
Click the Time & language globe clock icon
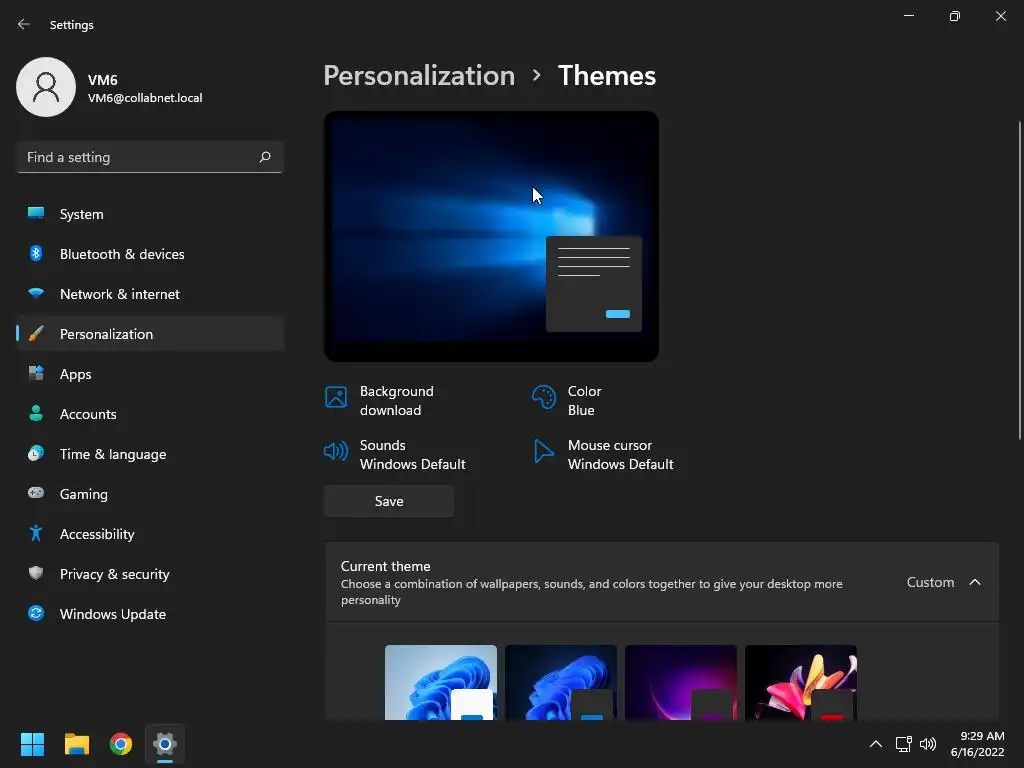click(36, 453)
